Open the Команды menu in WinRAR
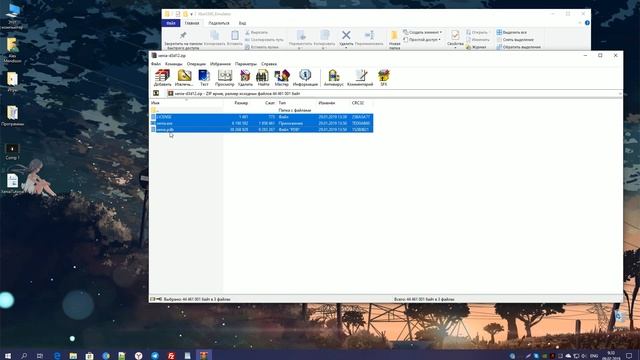The height and width of the screenshot is (360, 640). pos(173,64)
